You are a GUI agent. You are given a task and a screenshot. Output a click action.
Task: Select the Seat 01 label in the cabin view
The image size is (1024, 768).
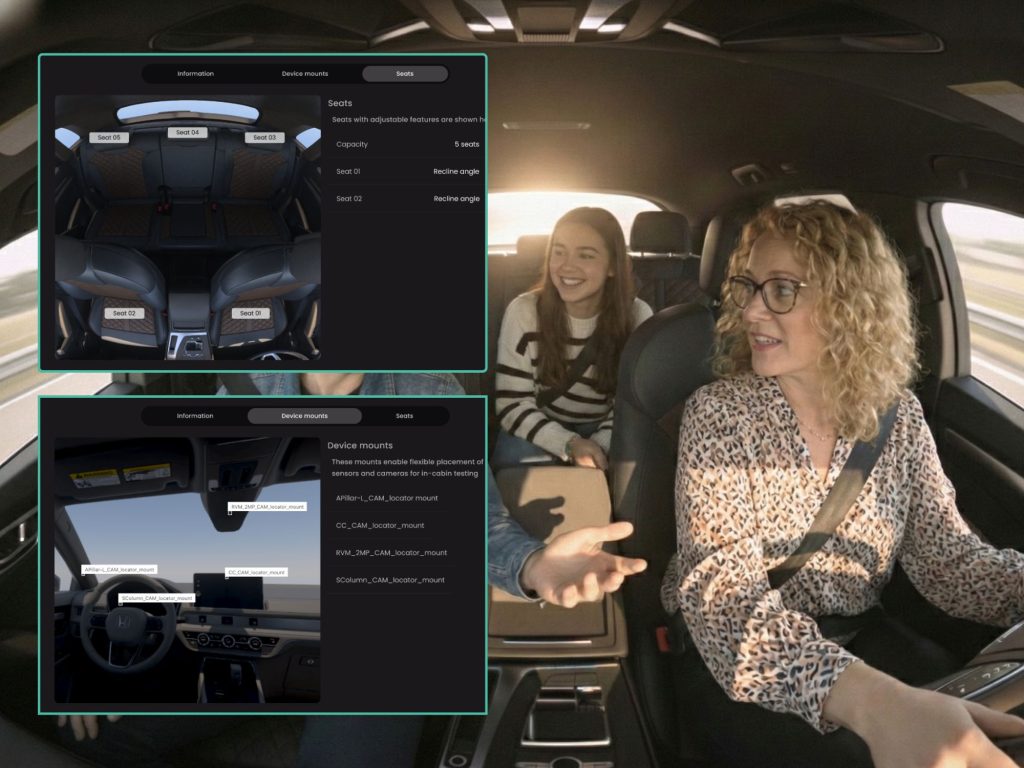point(250,313)
